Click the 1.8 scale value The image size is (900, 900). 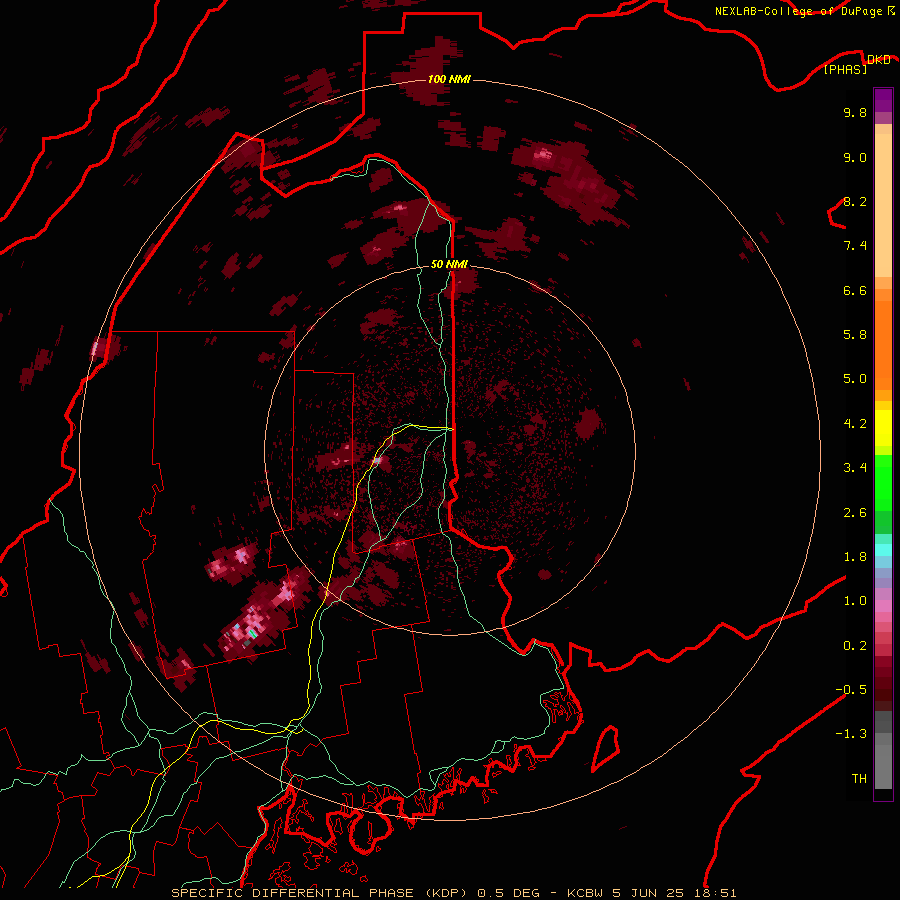point(855,557)
